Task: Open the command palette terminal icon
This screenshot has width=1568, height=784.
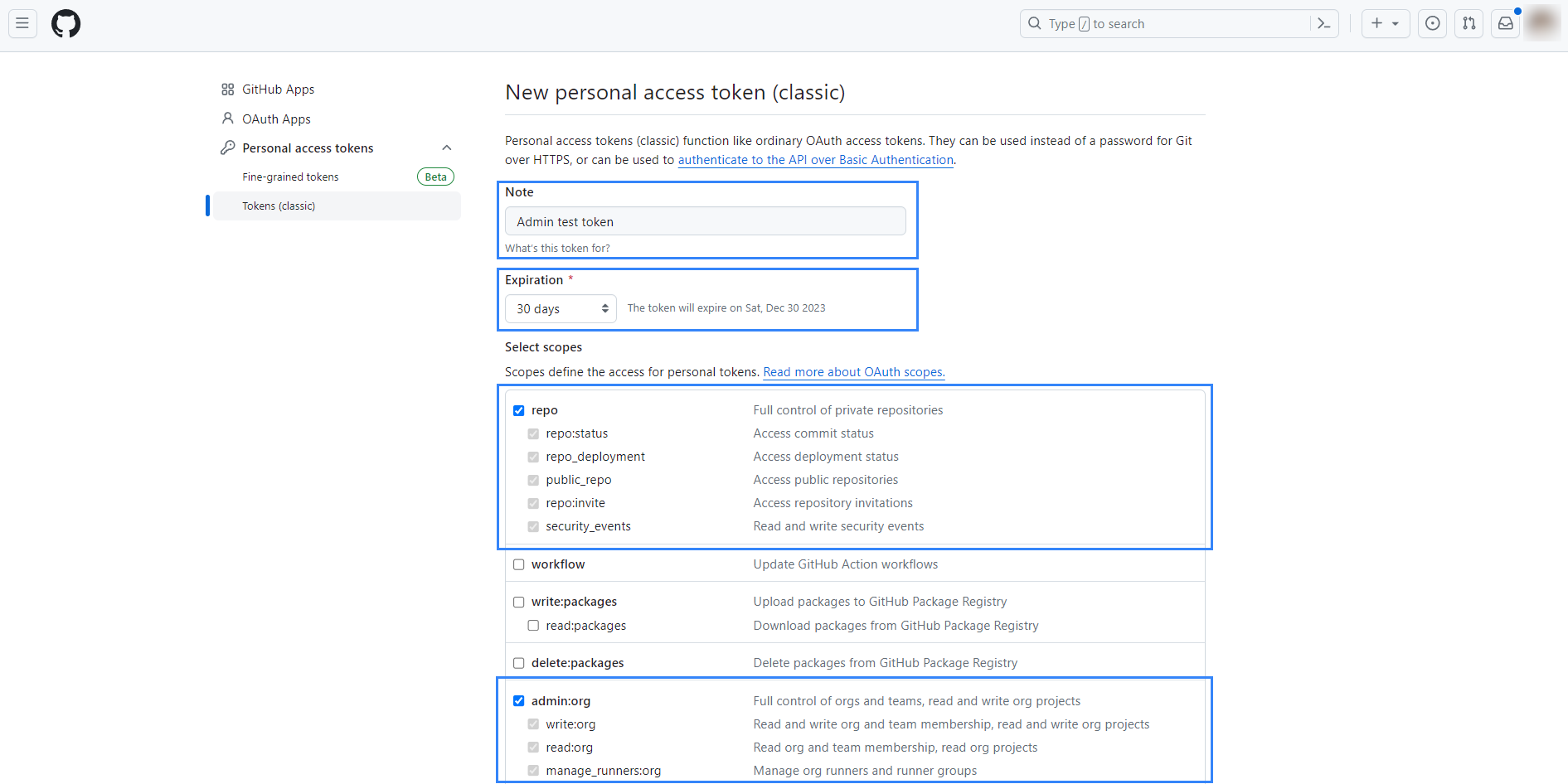Action: point(1323,23)
